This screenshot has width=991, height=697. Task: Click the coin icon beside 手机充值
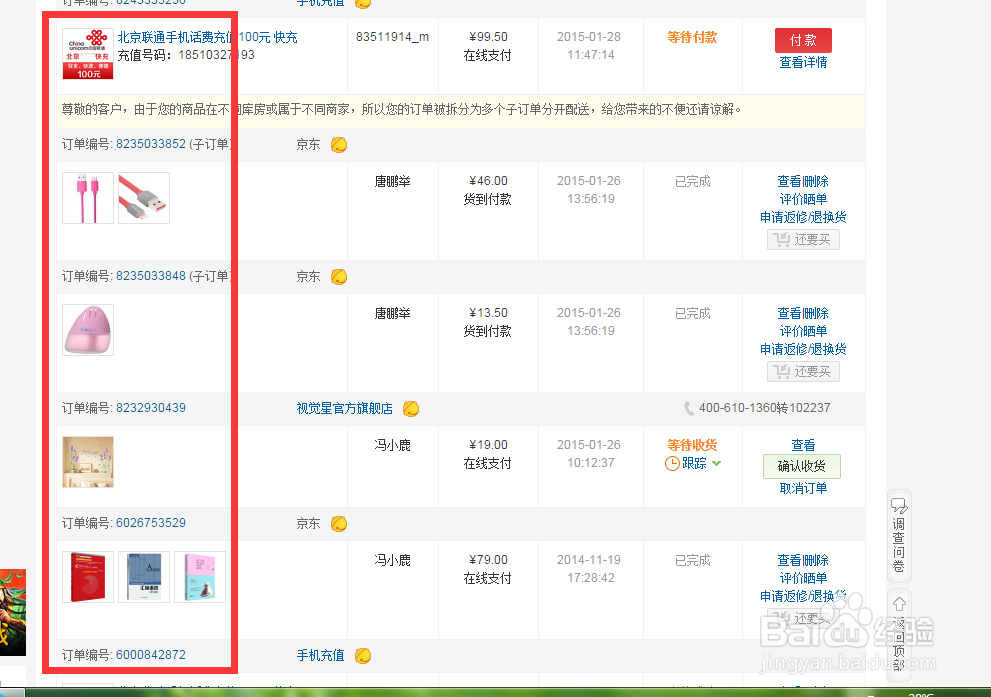click(363, 655)
